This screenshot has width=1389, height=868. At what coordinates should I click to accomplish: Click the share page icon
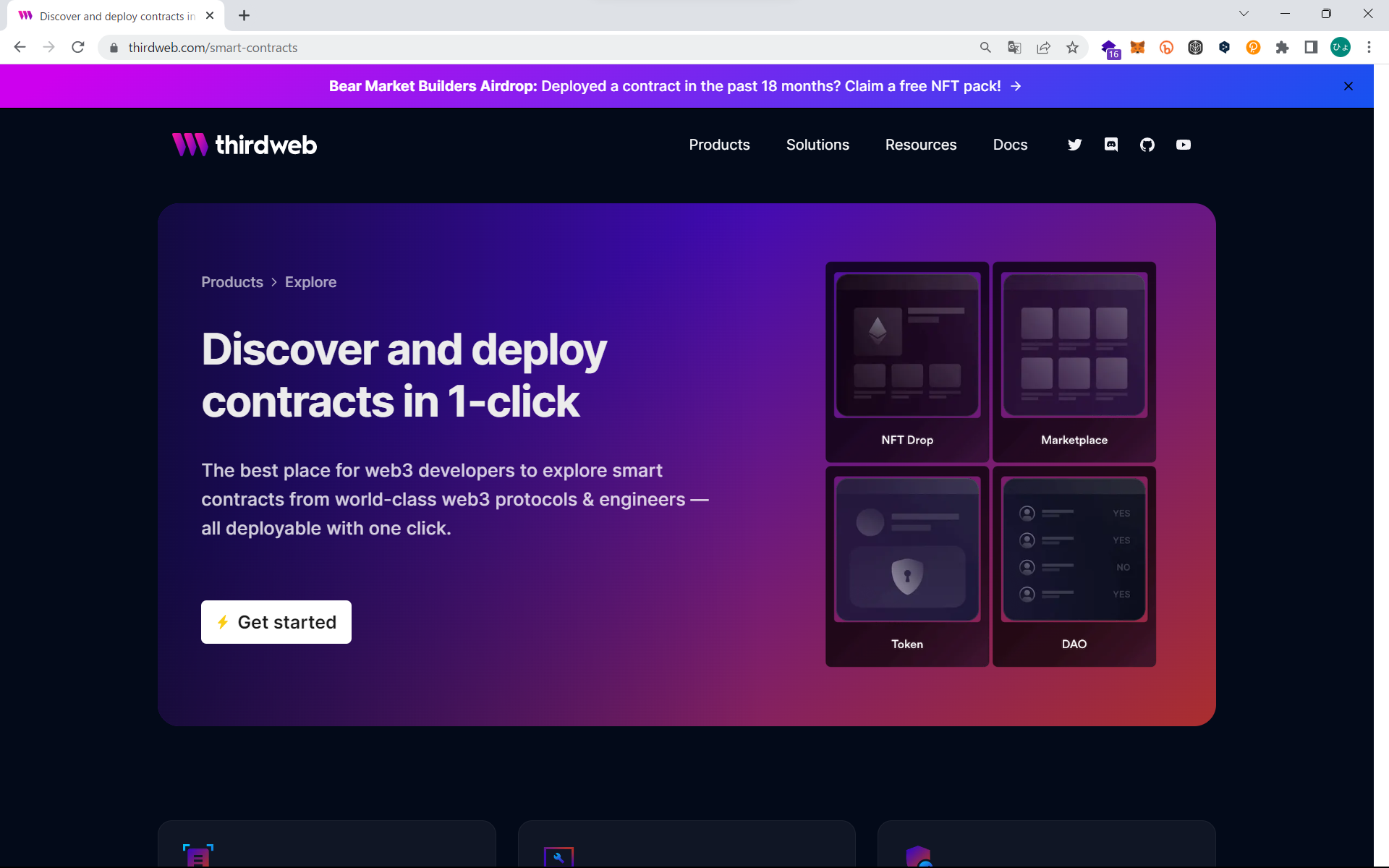tap(1043, 48)
